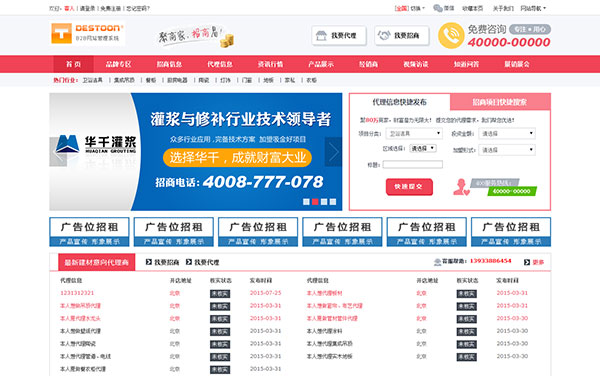Click the customer service headset icon near 13933886454
600x376 pixels.
[437, 262]
